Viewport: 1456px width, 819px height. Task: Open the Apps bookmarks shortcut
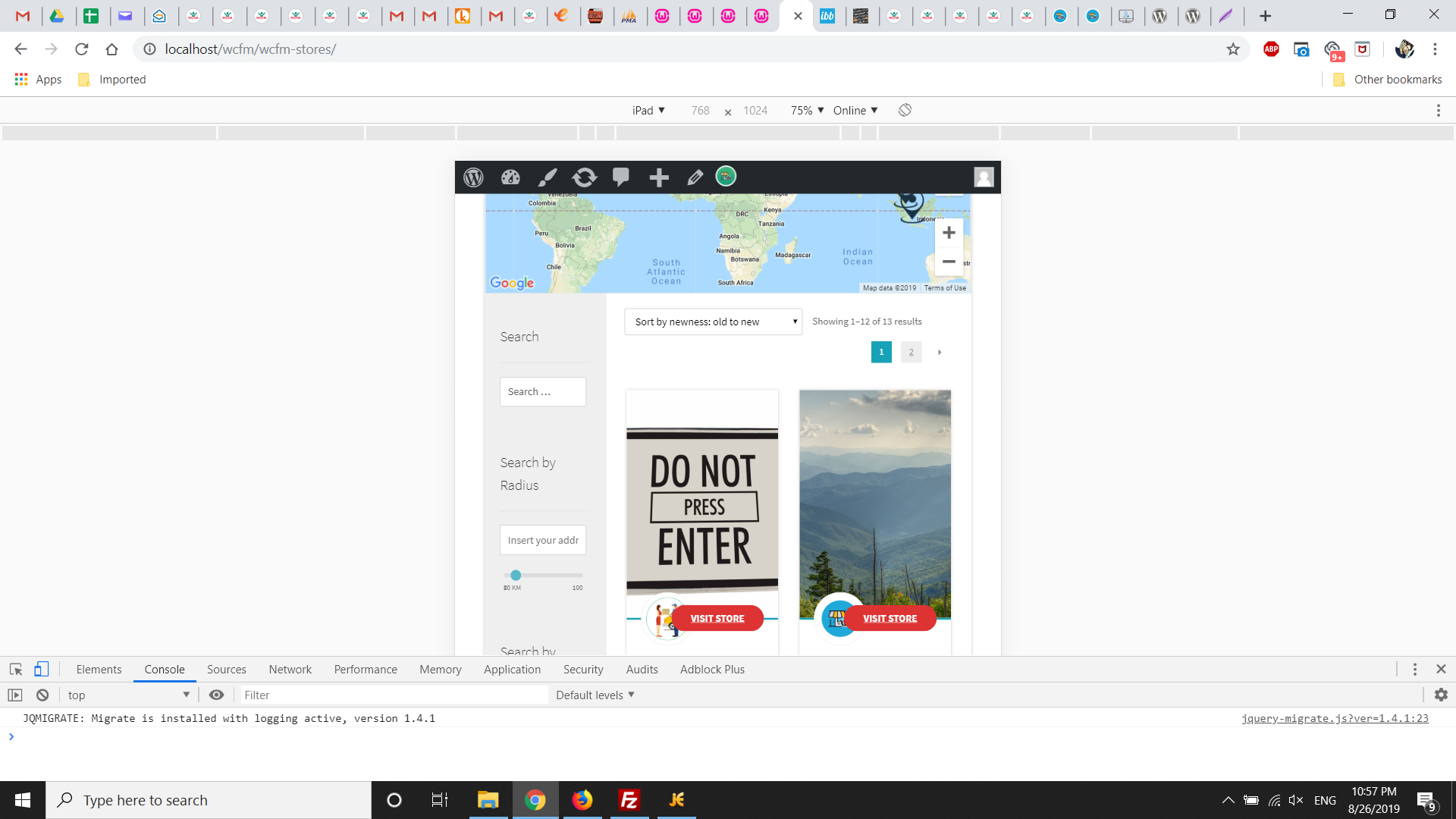point(38,80)
